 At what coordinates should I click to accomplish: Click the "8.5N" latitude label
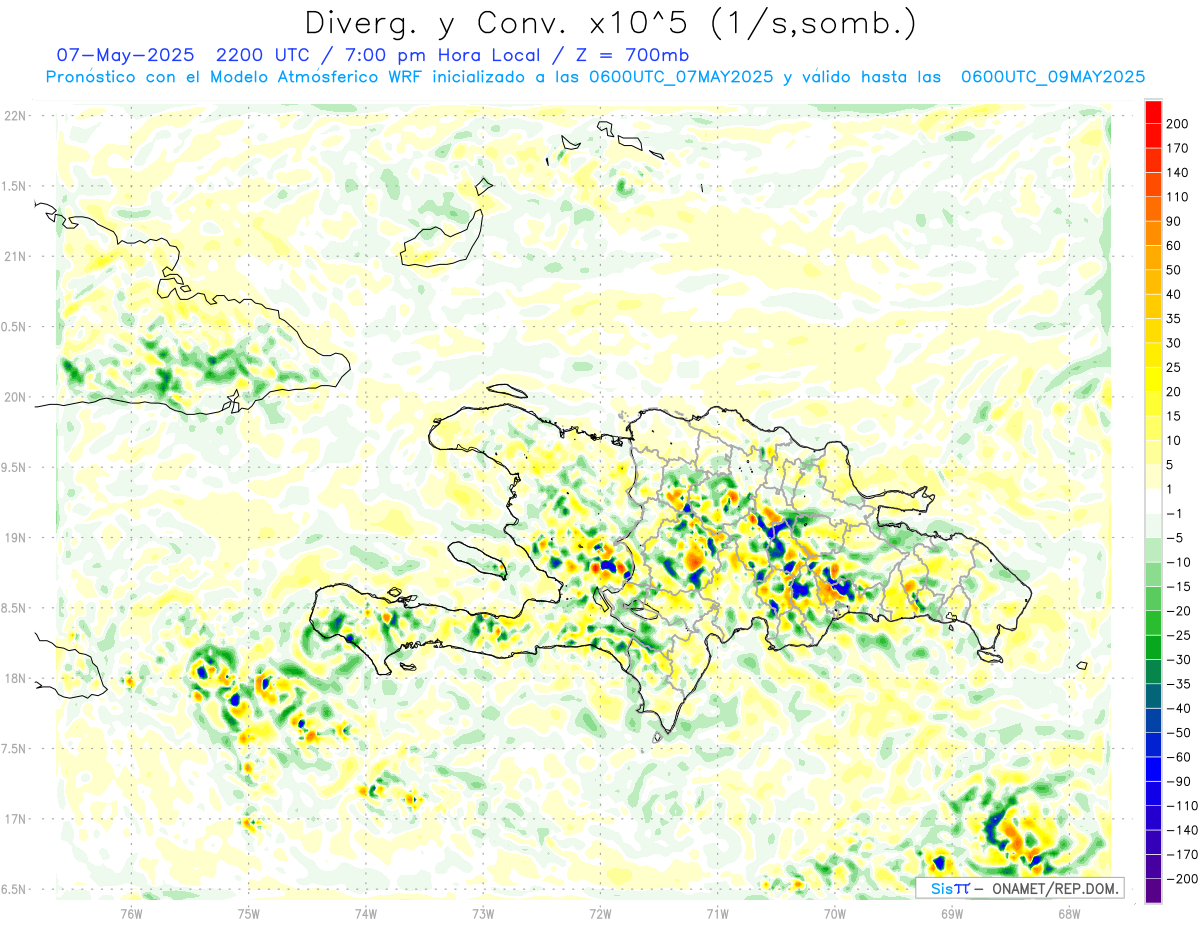[x=15, y=608]
